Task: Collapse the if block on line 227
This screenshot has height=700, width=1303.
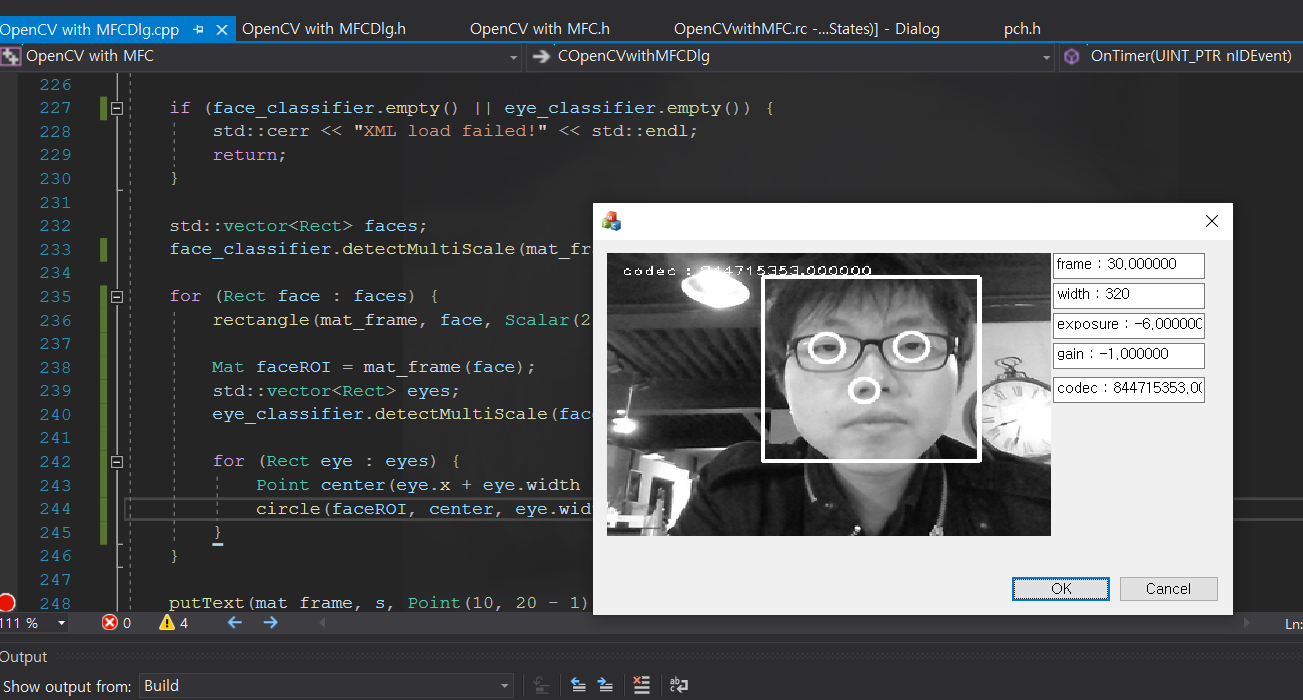Action: tap(116, 107)
